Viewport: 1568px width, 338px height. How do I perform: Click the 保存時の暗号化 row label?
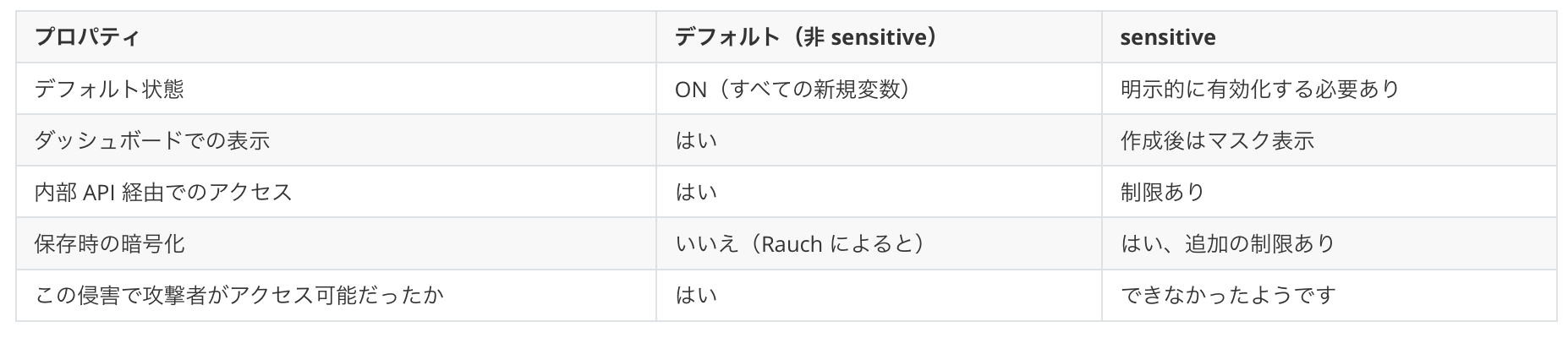(109, 243)
